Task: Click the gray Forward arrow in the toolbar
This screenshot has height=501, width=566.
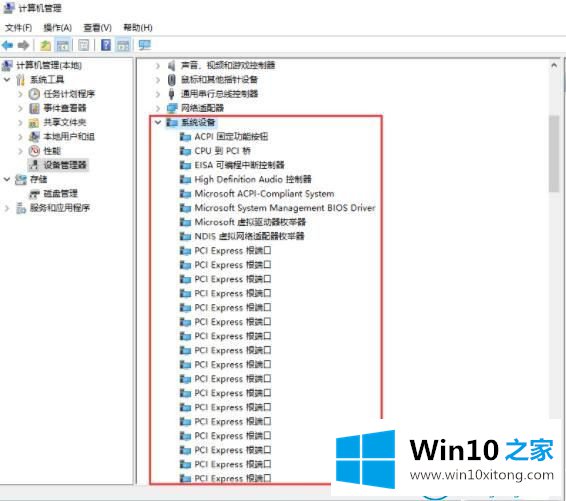Action: pos(23,45)
